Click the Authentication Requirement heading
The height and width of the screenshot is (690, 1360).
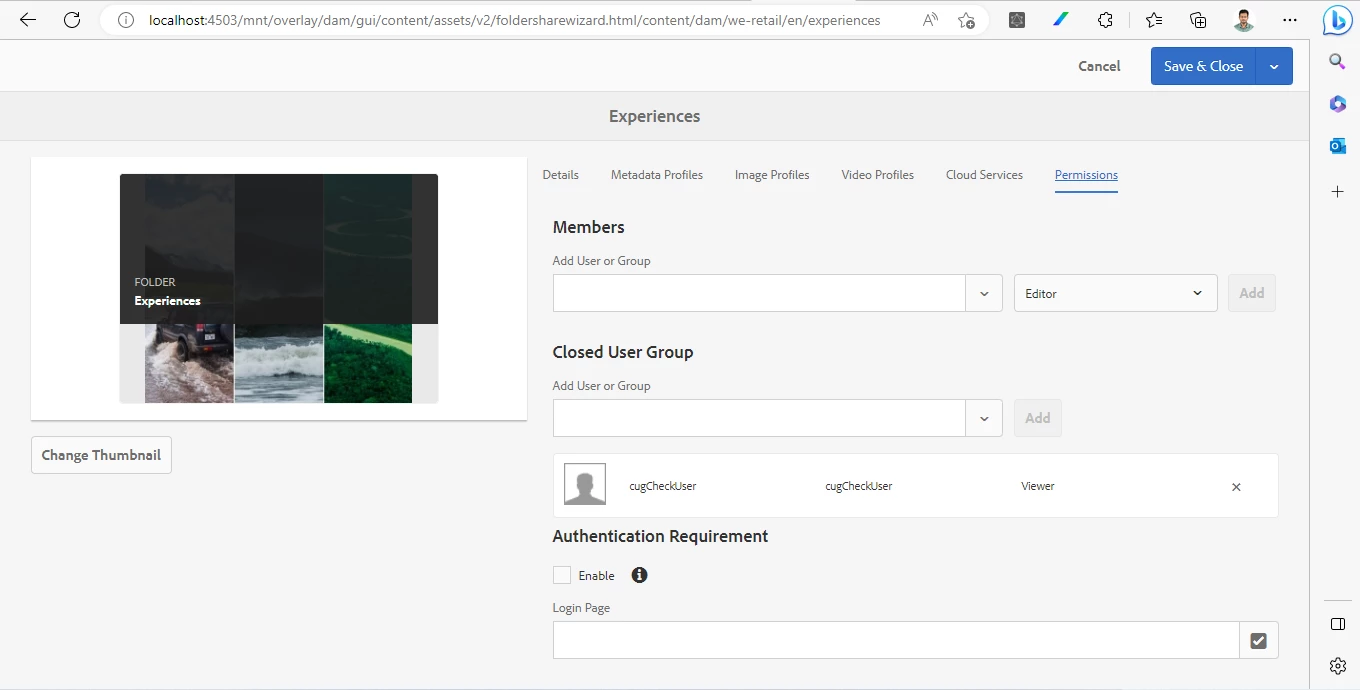[660, 536]
